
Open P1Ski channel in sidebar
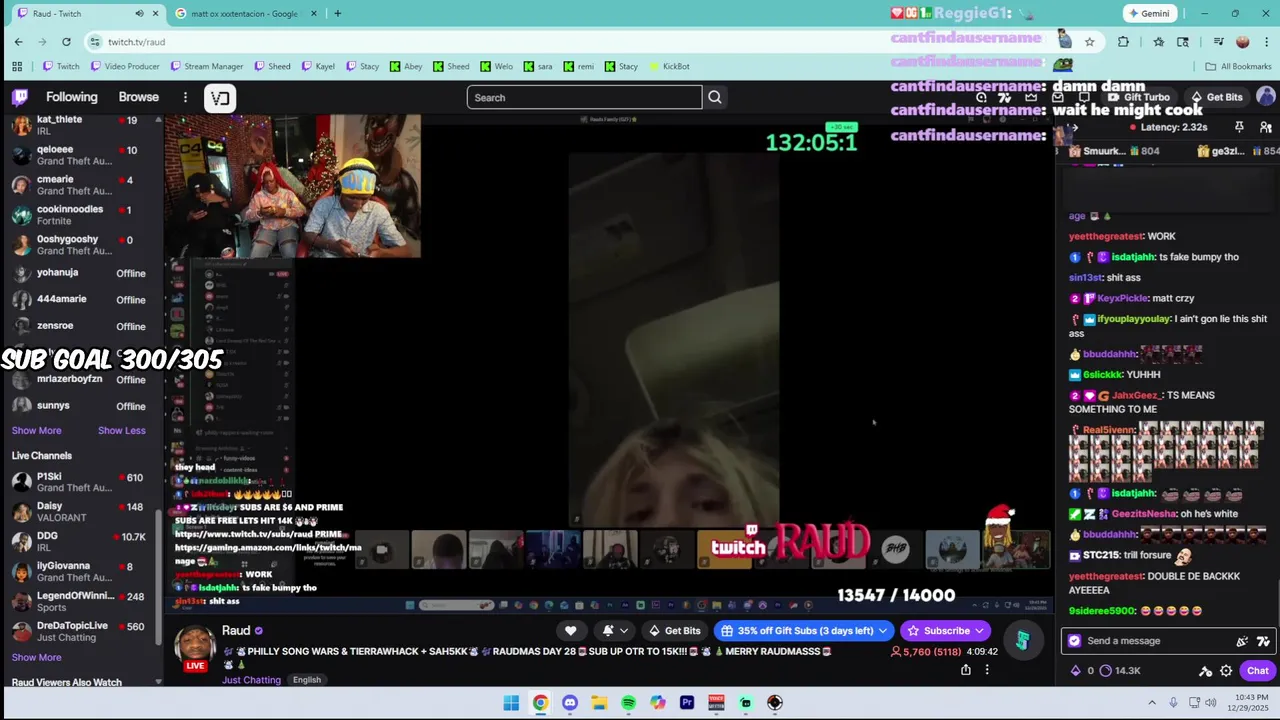(x=82, y=482)
